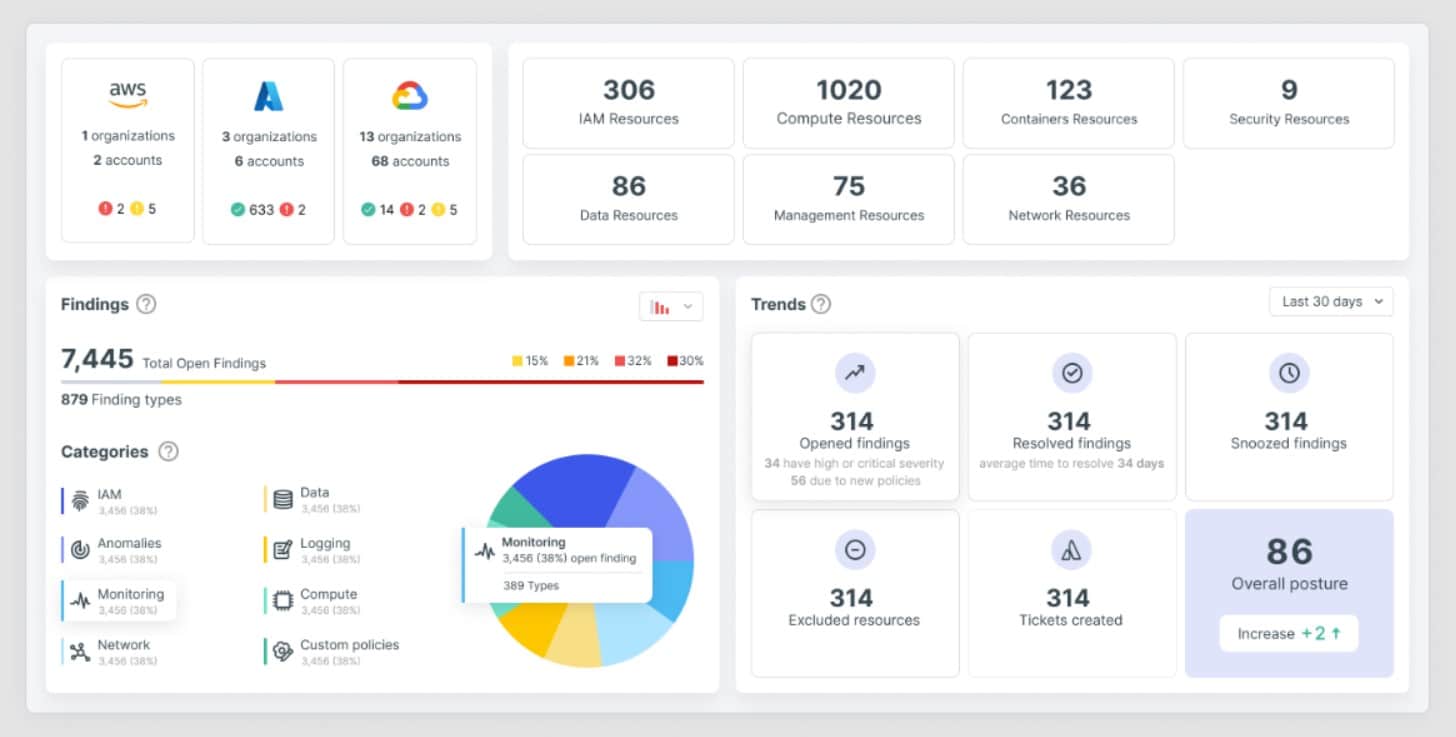Open help icon next to Categories
This screenshot has height=737, width=1456.
point(169,451)
